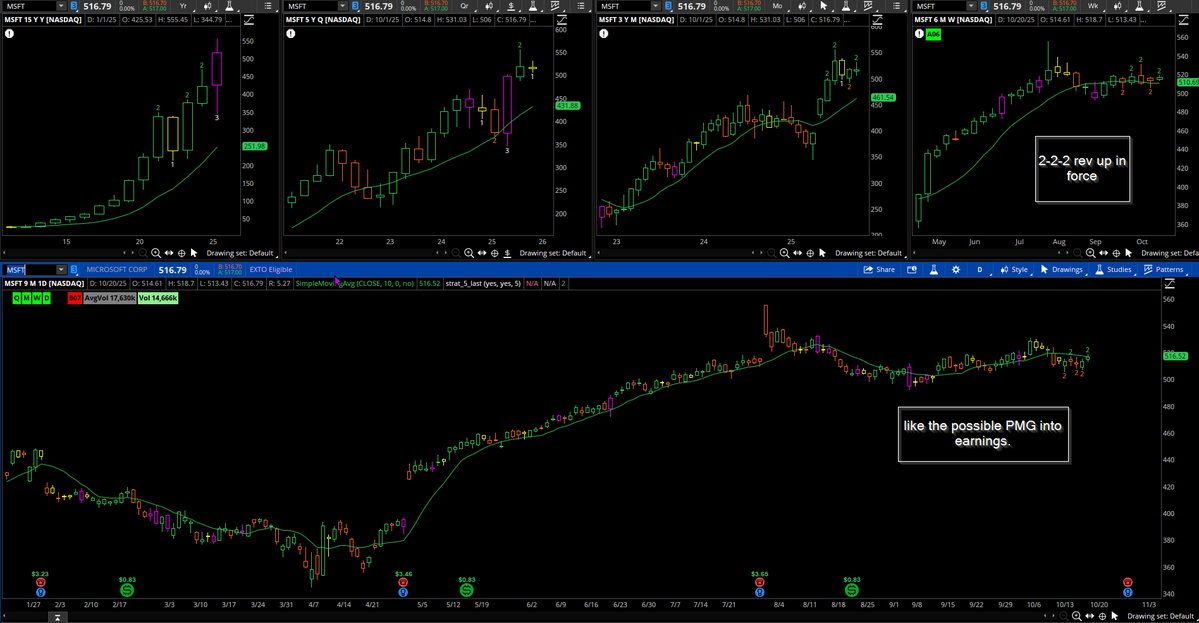Open chart mode icon in yearly MSFT panel

(x=207, y=6)
